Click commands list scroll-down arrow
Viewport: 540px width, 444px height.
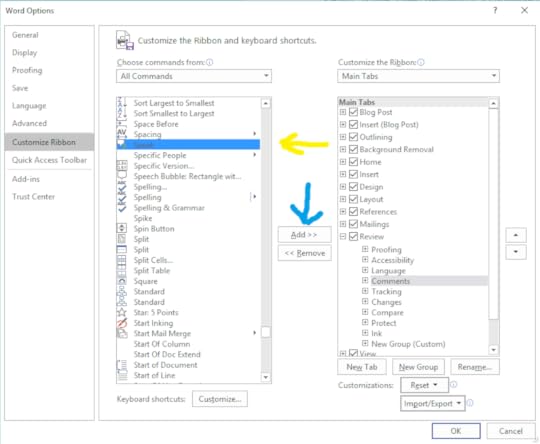click(266, 377)
